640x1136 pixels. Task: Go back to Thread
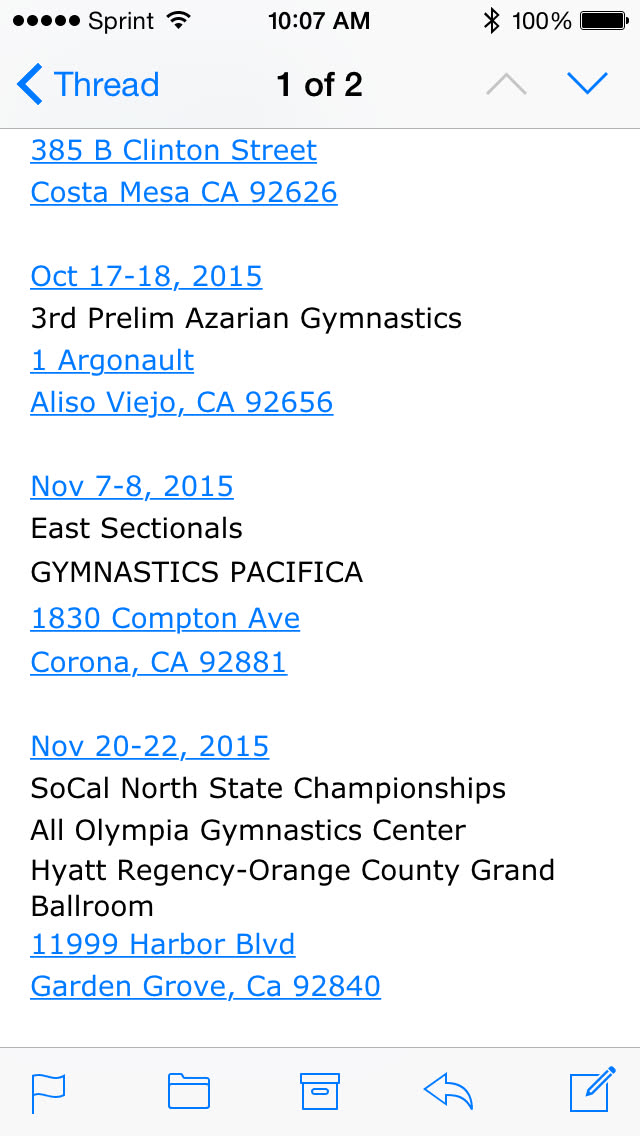[88, 85]
